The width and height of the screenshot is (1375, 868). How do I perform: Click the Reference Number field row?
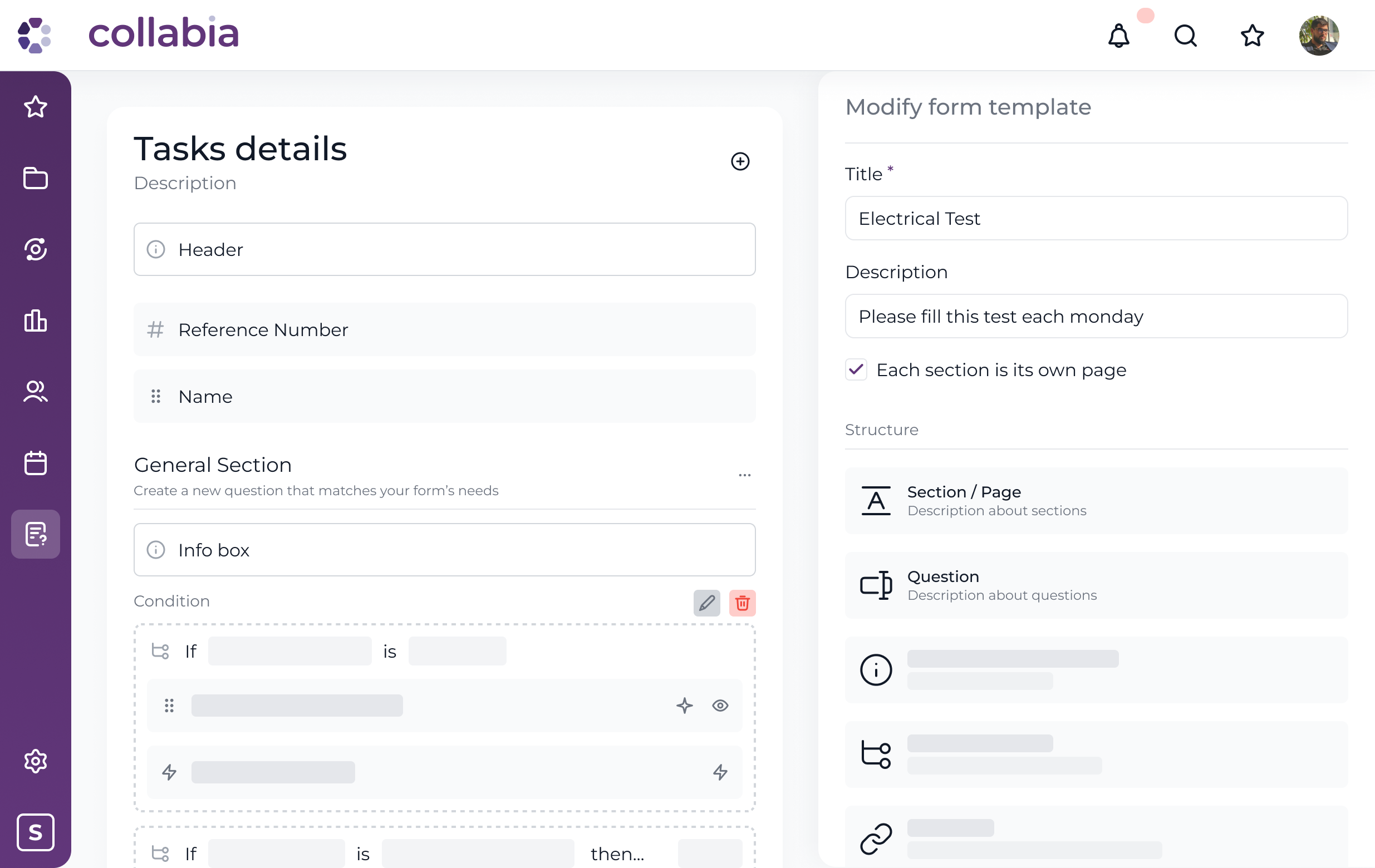pyautogui.click(x=444, y=330)
